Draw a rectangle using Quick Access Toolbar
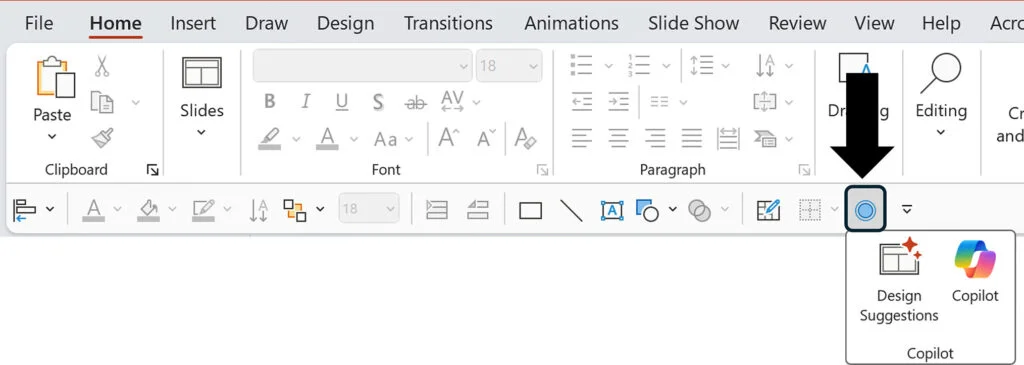The image size is (1024, 365). point(530,211)
